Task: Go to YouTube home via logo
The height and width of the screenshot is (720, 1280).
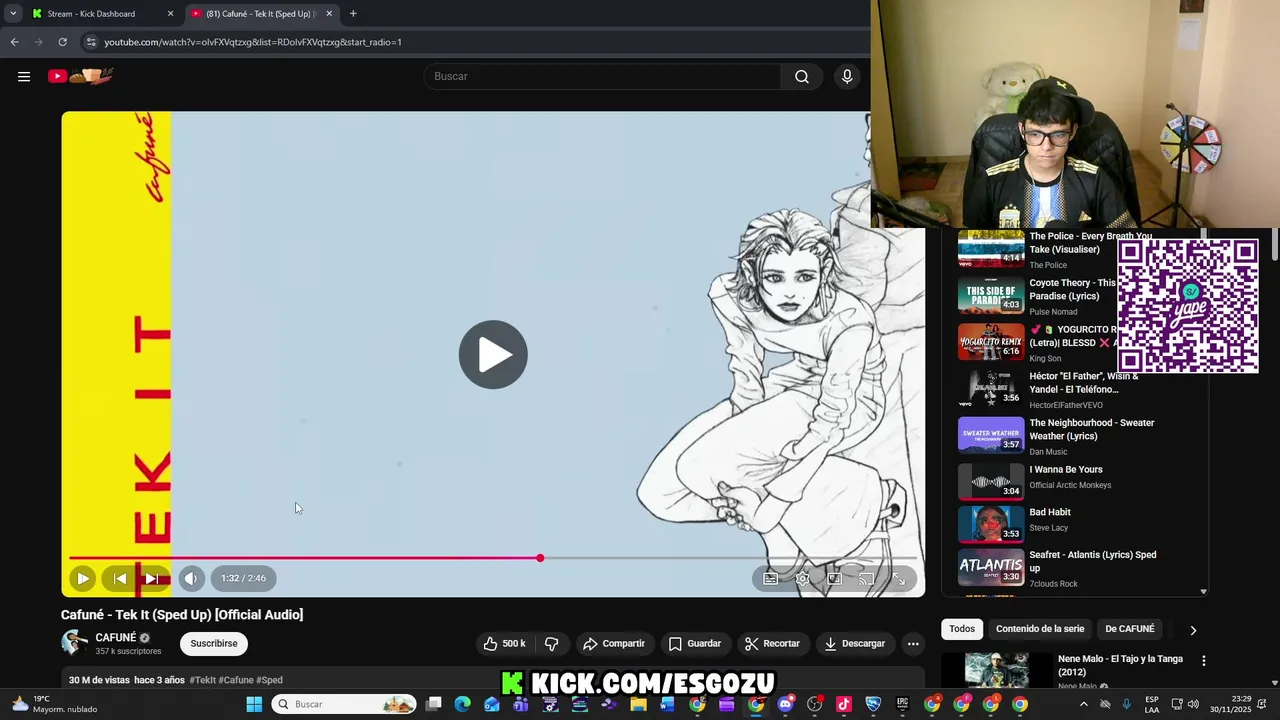Action: point(81,76)
